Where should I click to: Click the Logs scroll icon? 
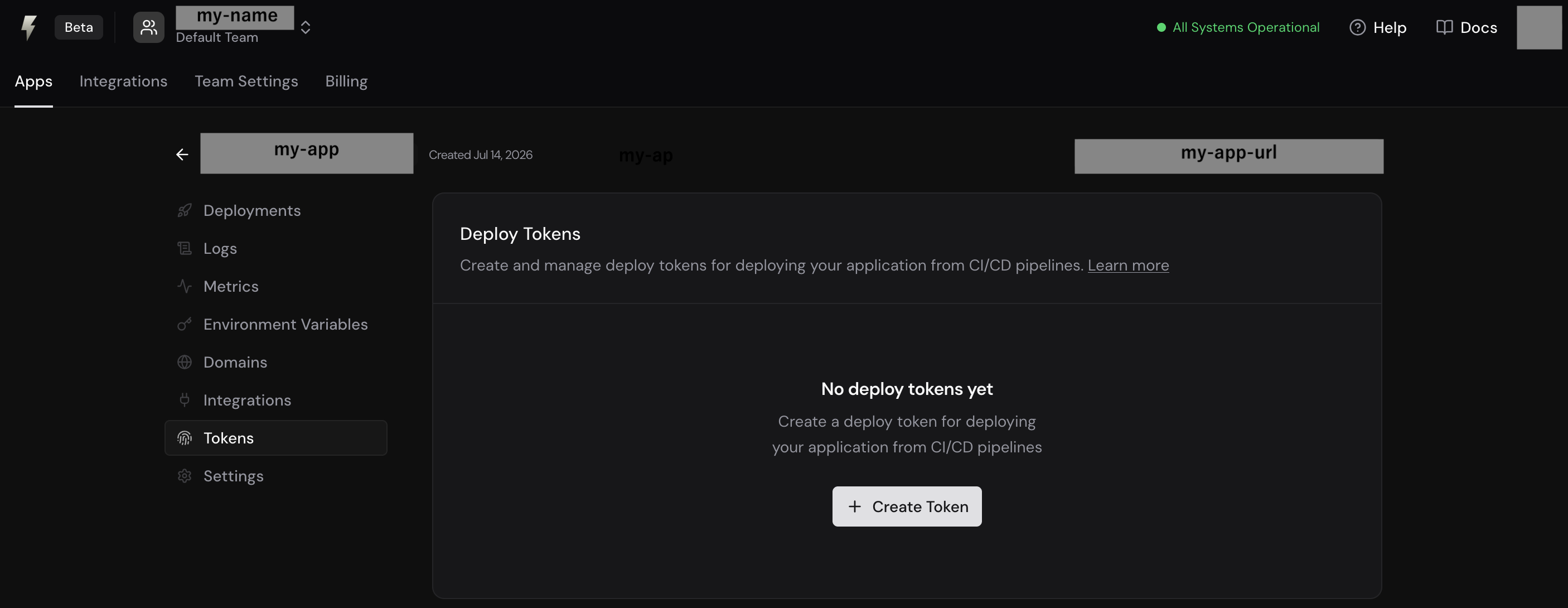(x=185, y=248)
